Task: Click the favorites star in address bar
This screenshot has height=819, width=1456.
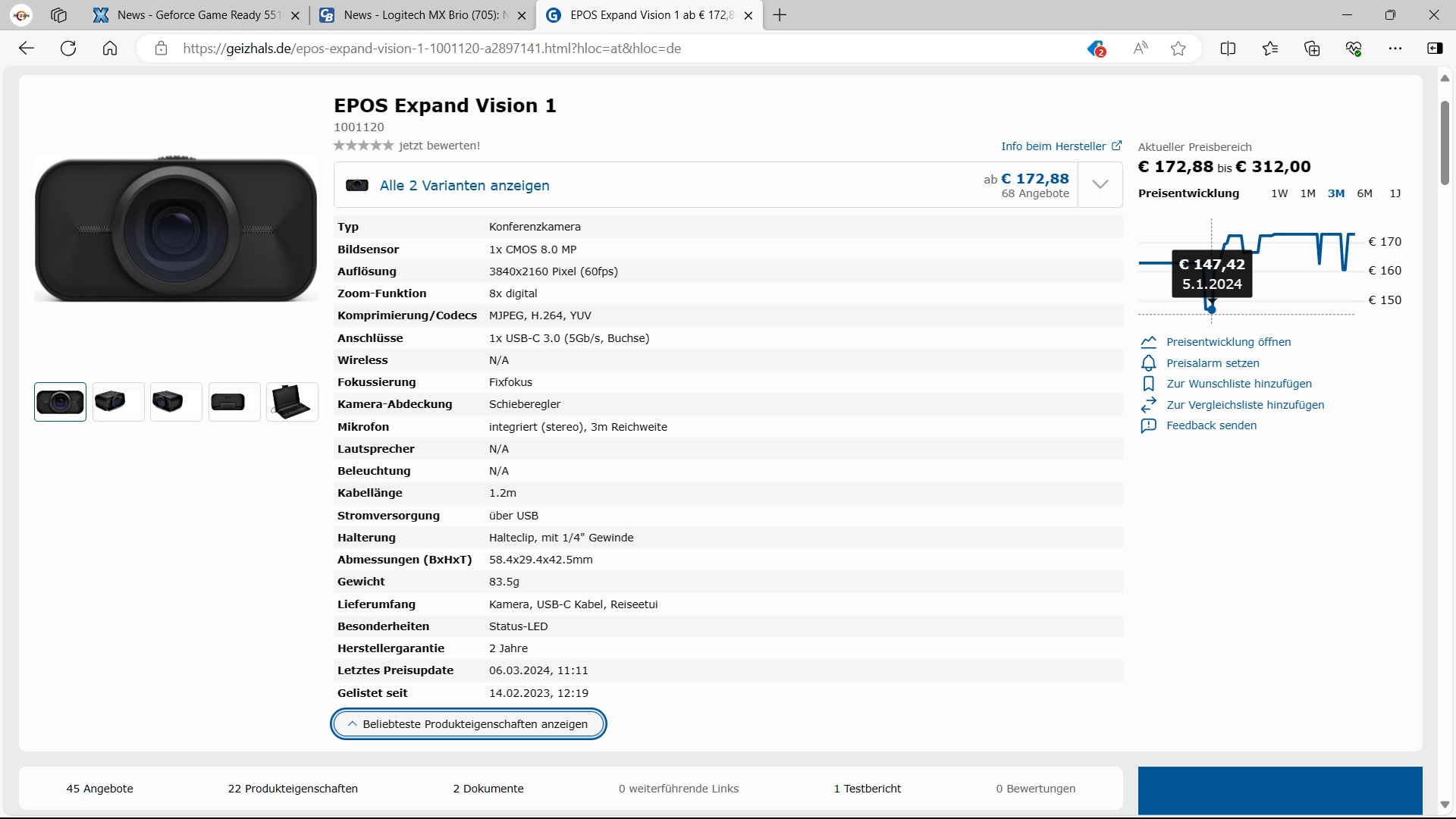Action: (x=1178, y=49)
